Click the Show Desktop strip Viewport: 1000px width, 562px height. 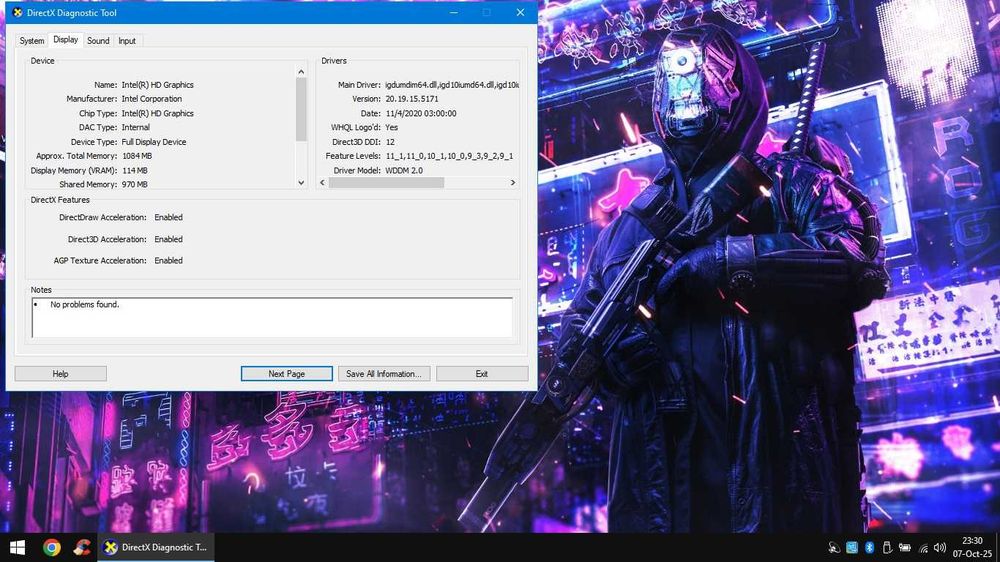coord(997,547)
